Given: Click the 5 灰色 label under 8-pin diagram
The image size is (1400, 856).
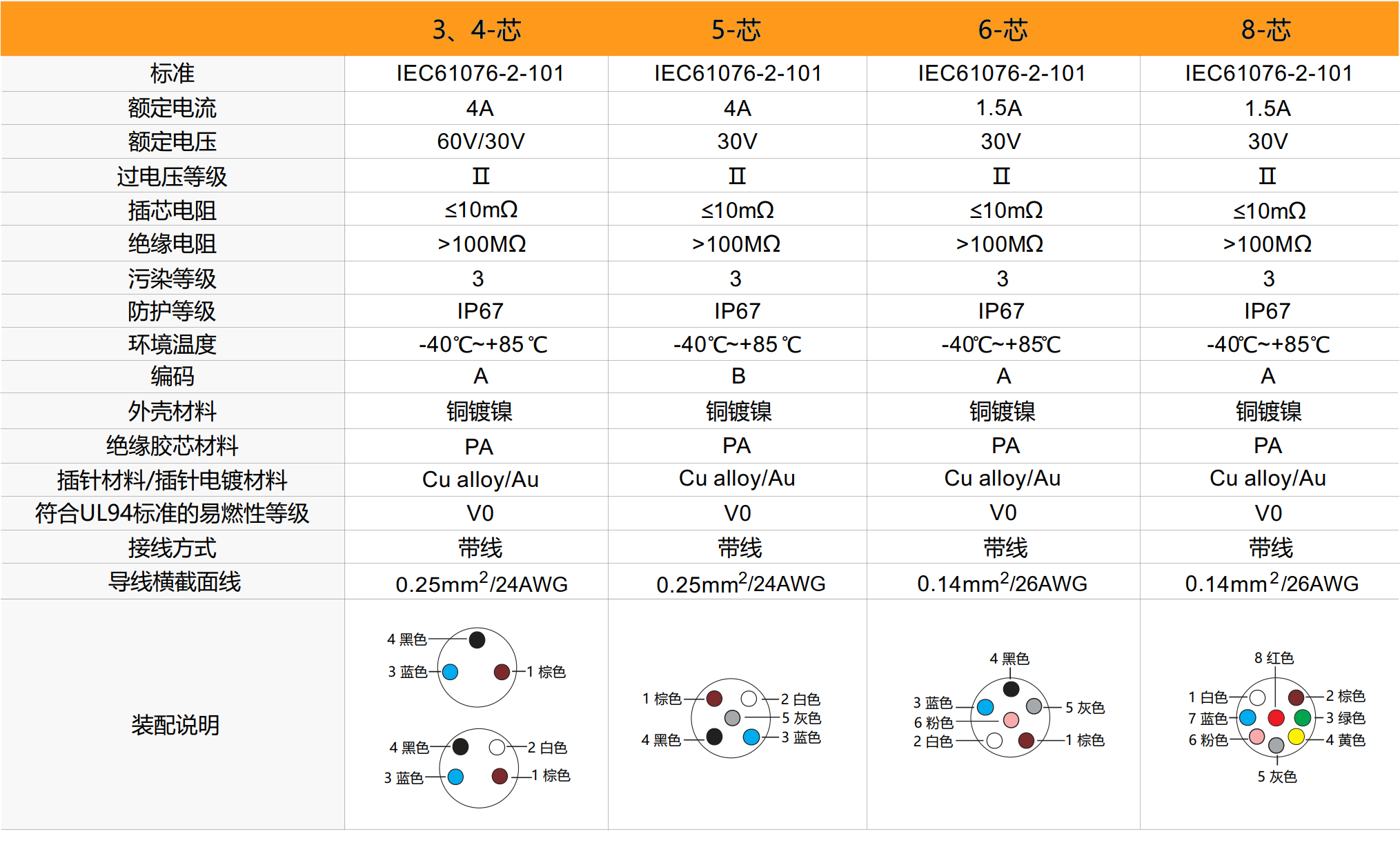Looking at the screenshot, I should point(1276,777).
